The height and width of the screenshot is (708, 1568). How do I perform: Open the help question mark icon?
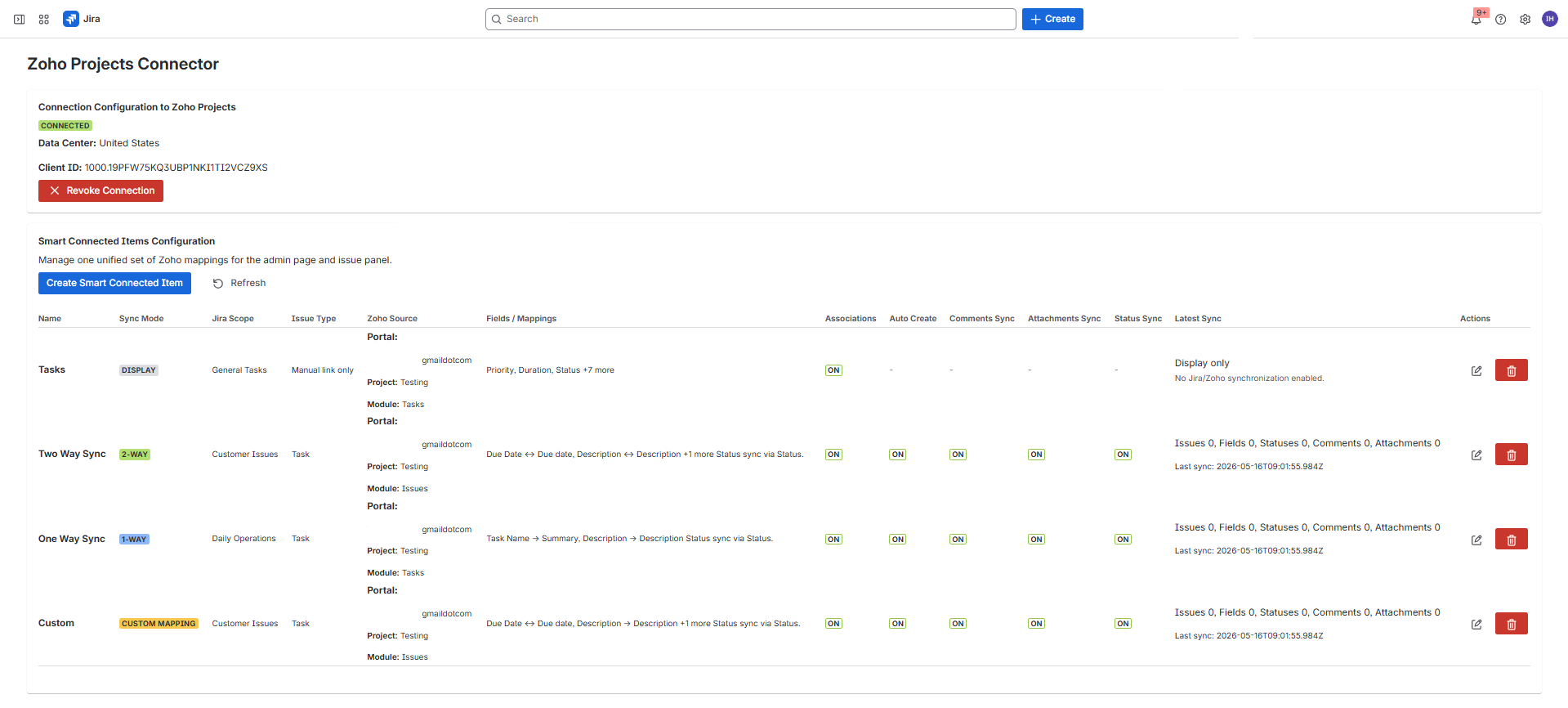pos(1501,19)
